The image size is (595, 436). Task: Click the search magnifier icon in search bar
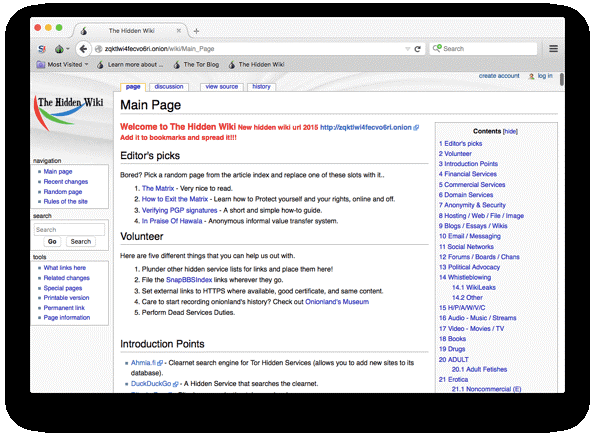[437, 48]
